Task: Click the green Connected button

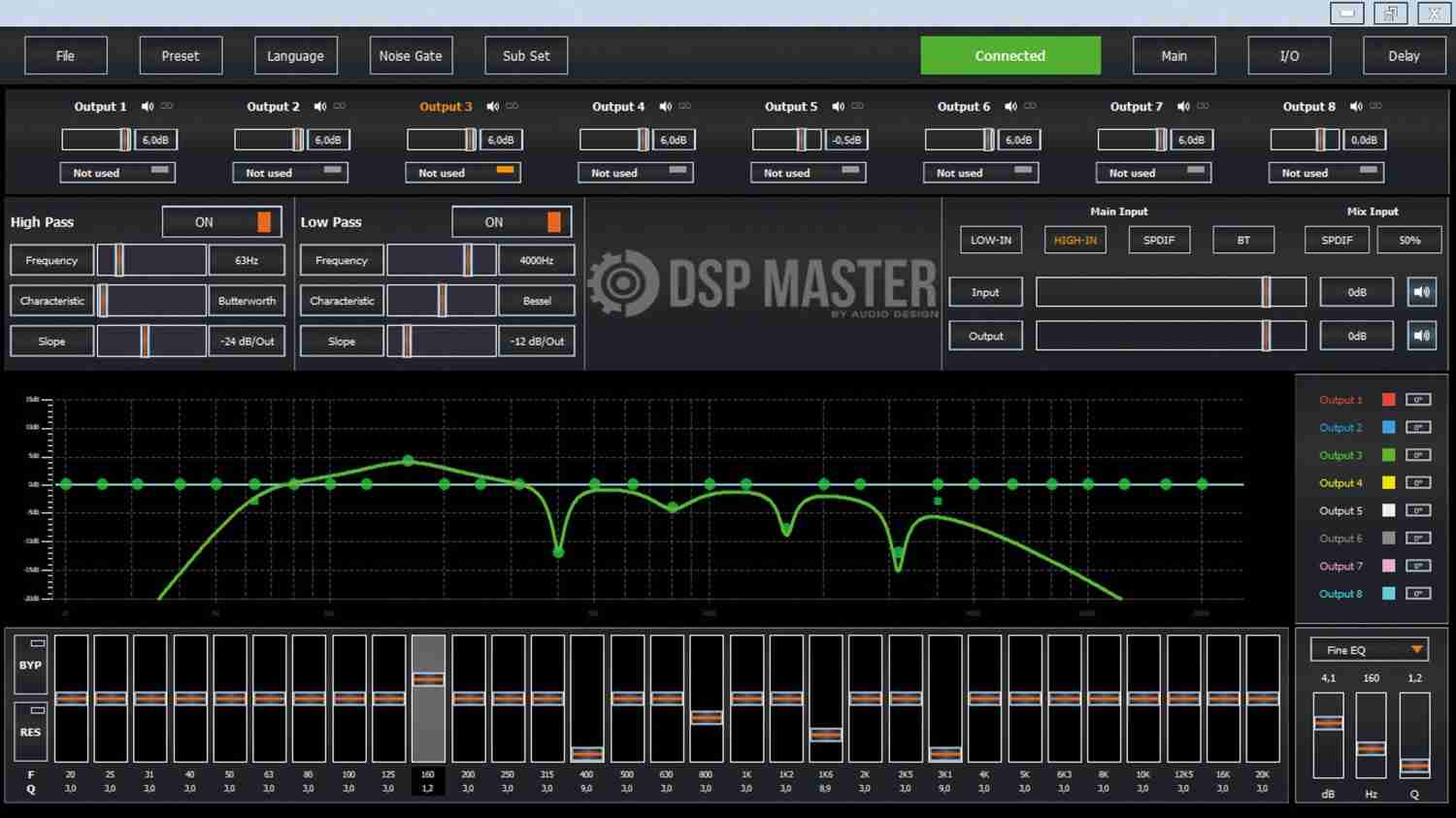Action: click(1010, 56)
